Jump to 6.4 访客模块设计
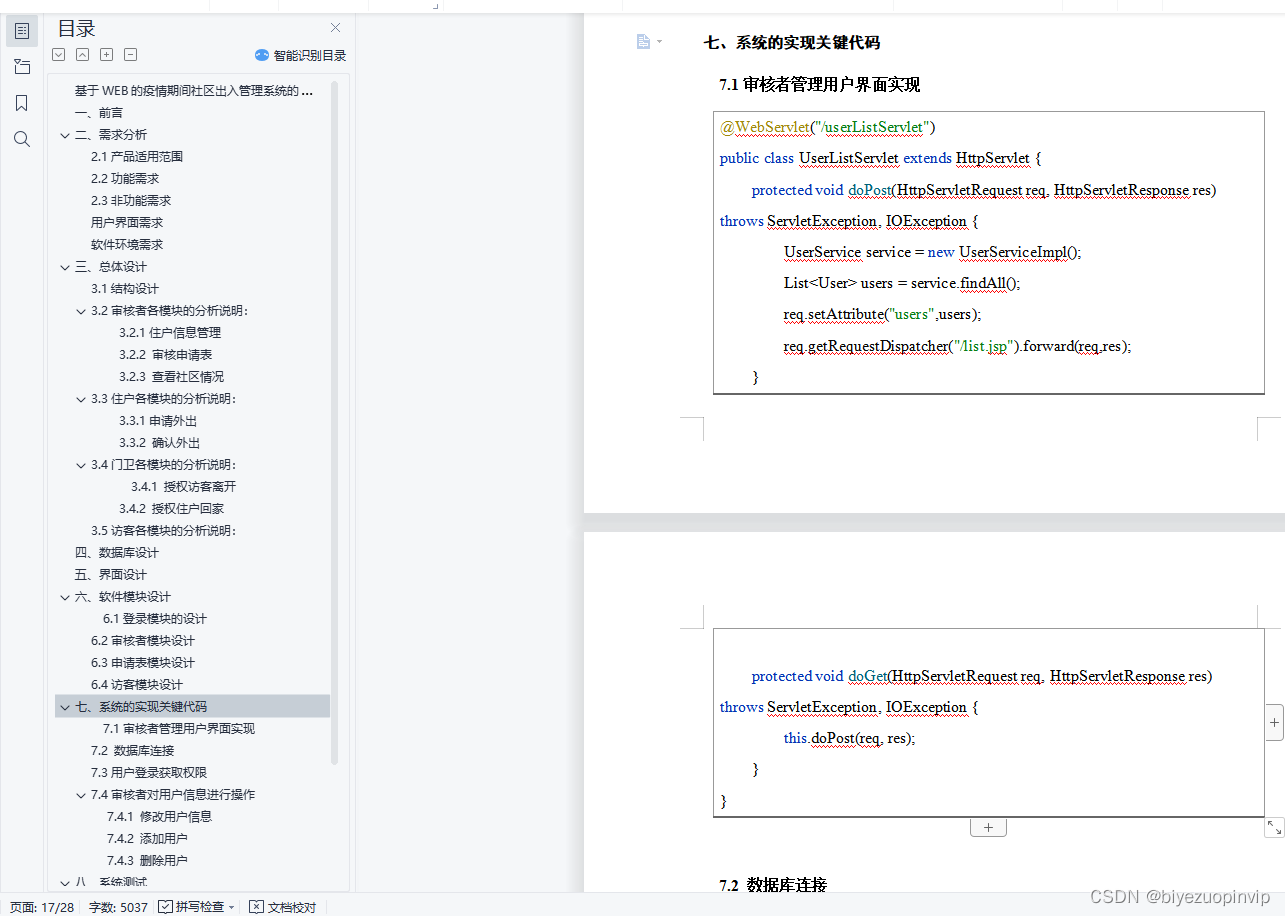The width and height of the screenshot is (1285, 916). 137,685
